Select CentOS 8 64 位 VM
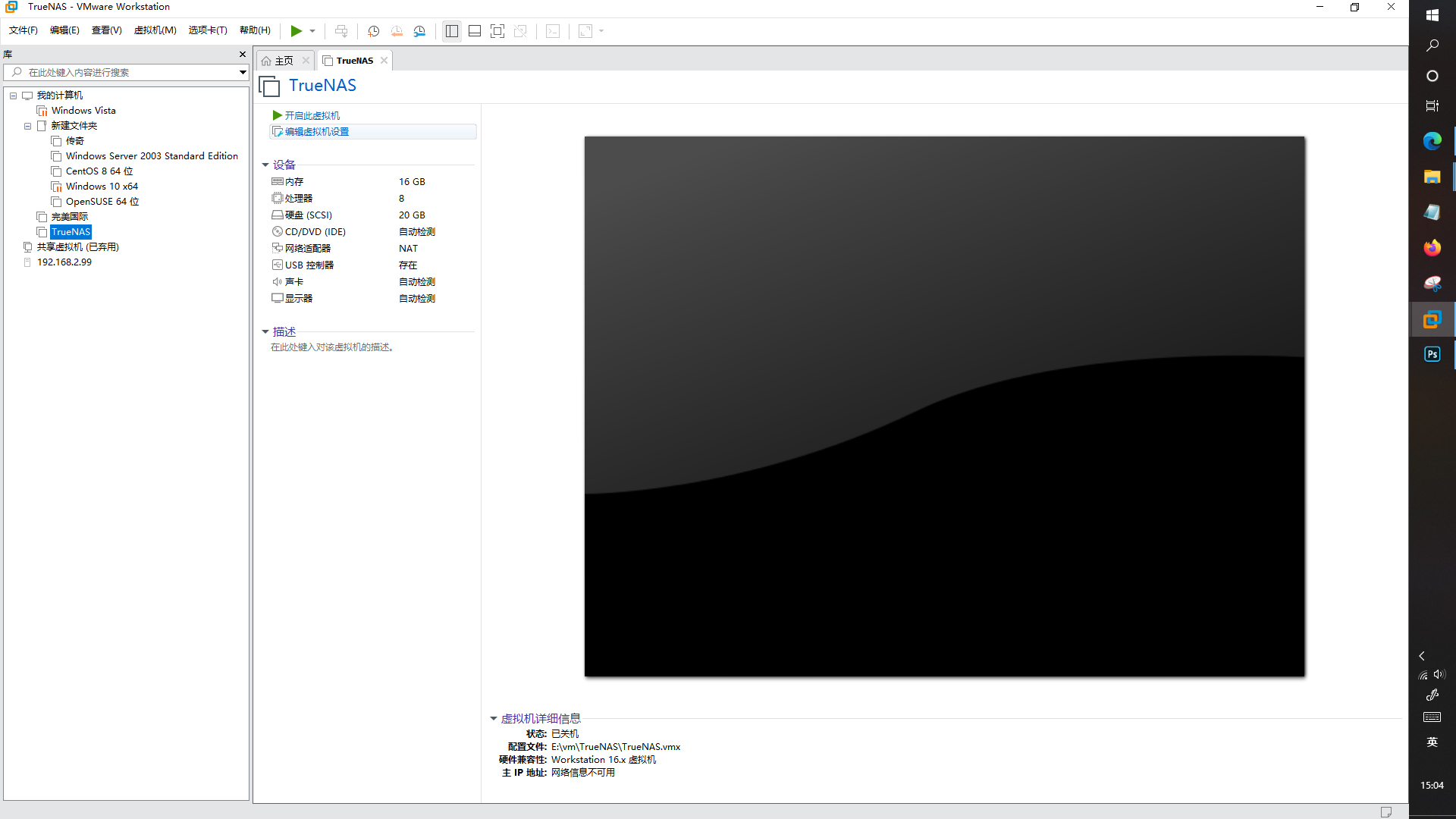The image size is (1456, 819). point(99,171)
